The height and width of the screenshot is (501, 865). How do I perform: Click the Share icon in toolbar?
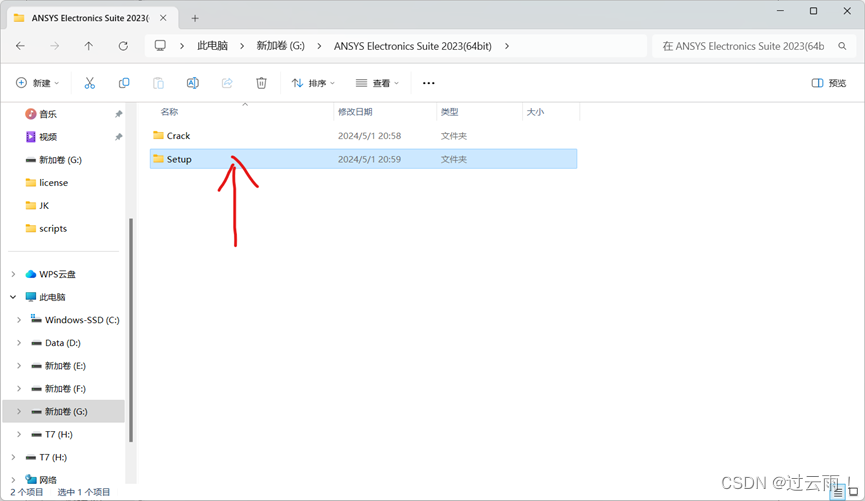227,83
